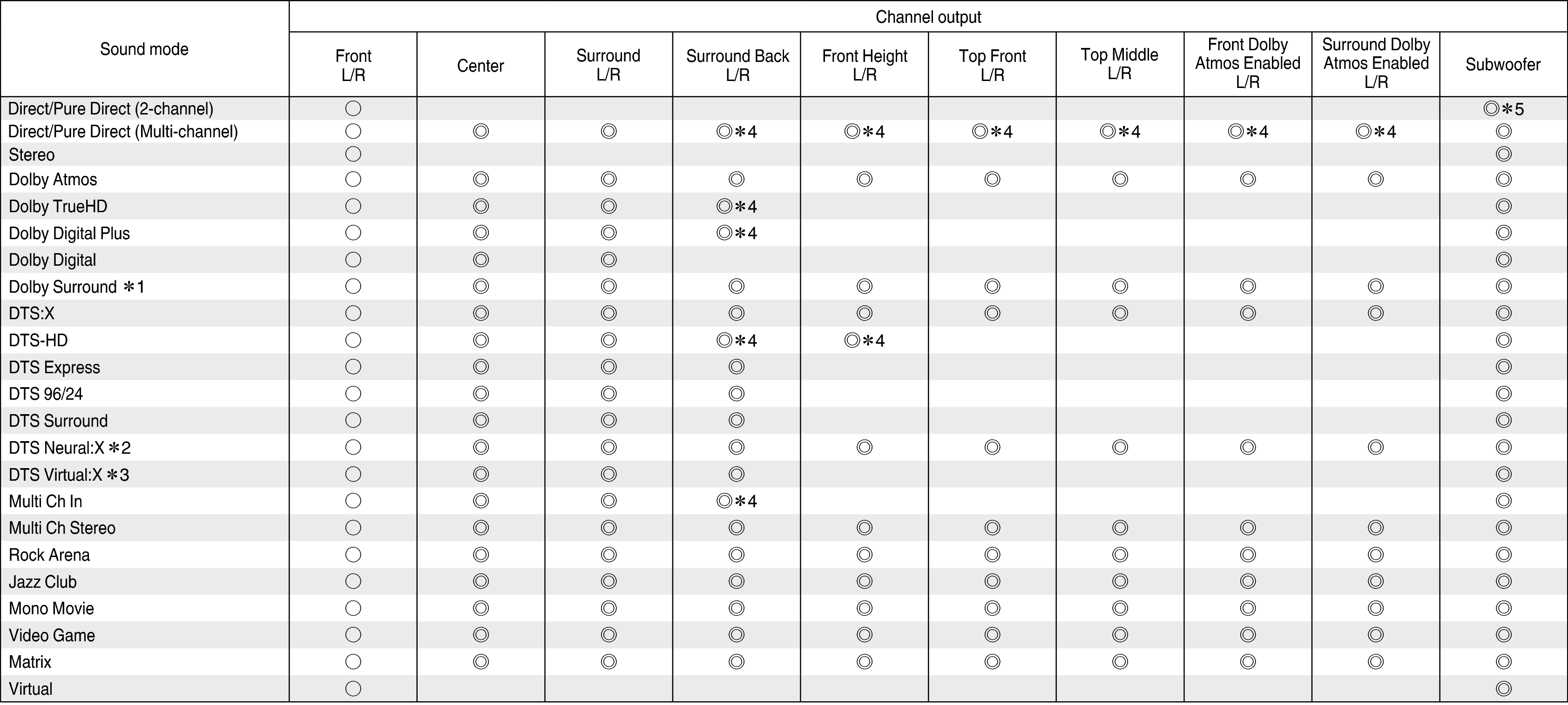Click the Subwoofer circle marked *5
This screenshot has width=1568, height=705.
click(x=1491, y=109)
